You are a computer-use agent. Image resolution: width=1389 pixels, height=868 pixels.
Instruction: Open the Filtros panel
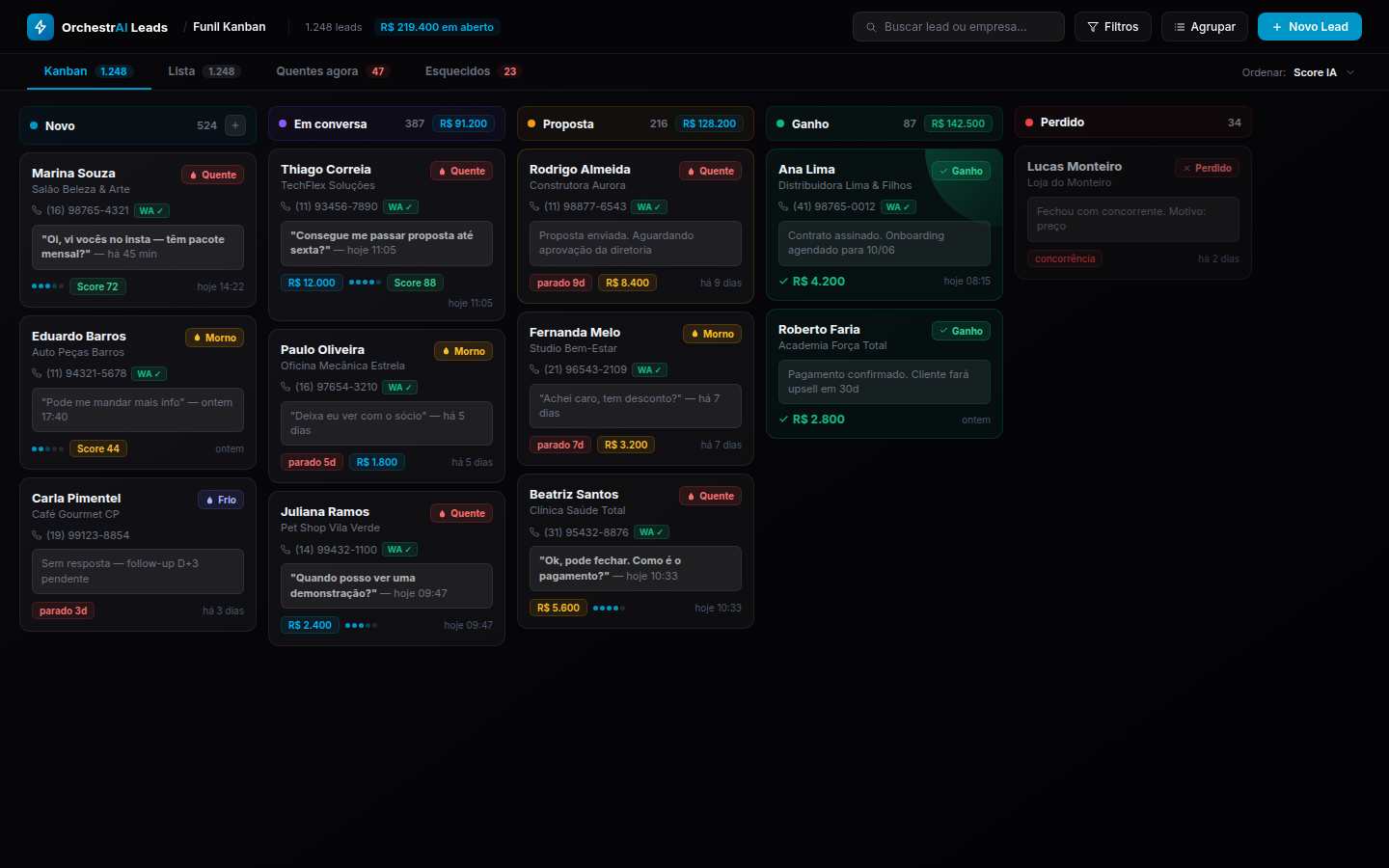1112,27
